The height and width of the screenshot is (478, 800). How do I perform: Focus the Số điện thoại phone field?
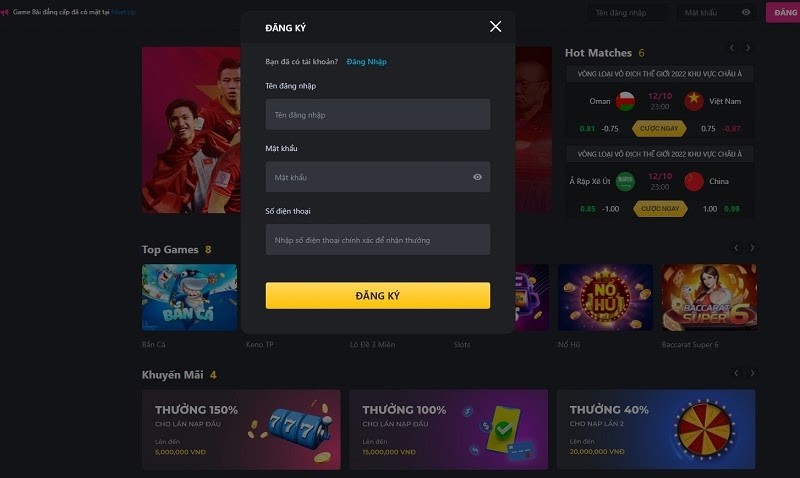pos(378,240)
